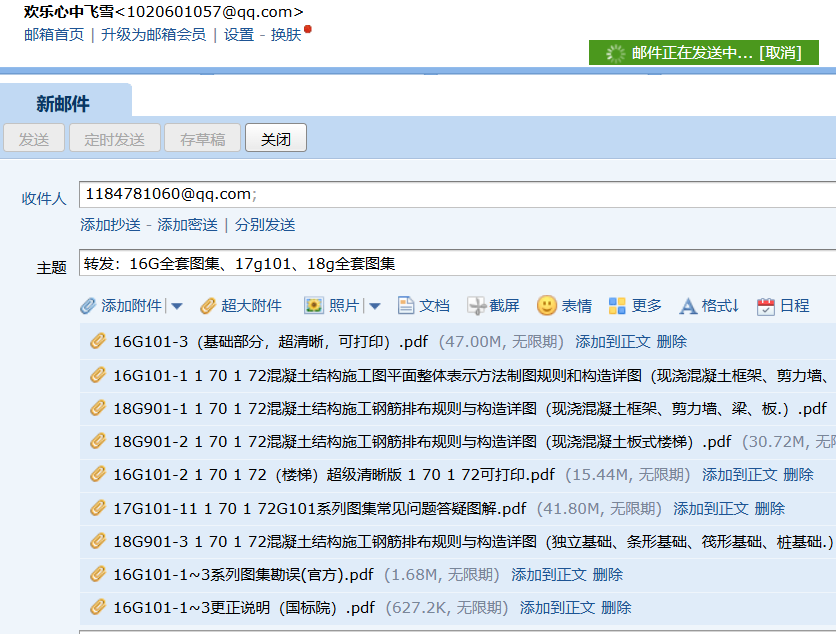836x634 pixels.
Task: Open the 邮箱首页 link
Action: click(54, 35)
